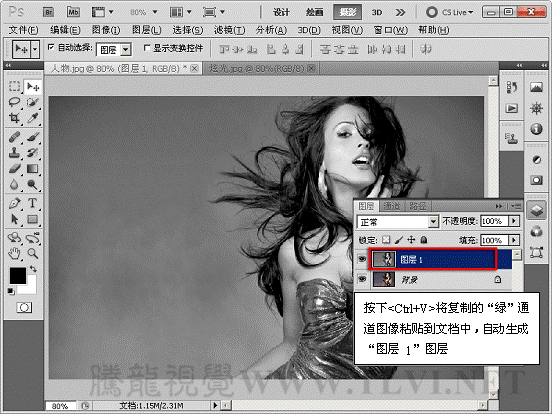
Task: Select the Zoom tool
Action: click(x=33, y=253)
